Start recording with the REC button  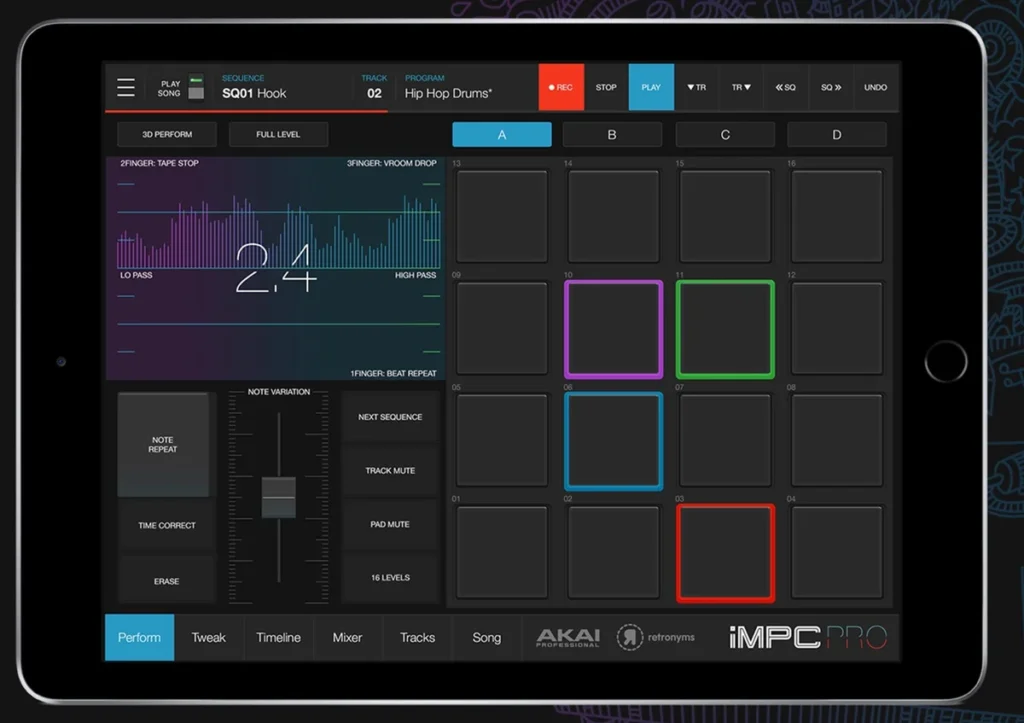coord(561,87)
